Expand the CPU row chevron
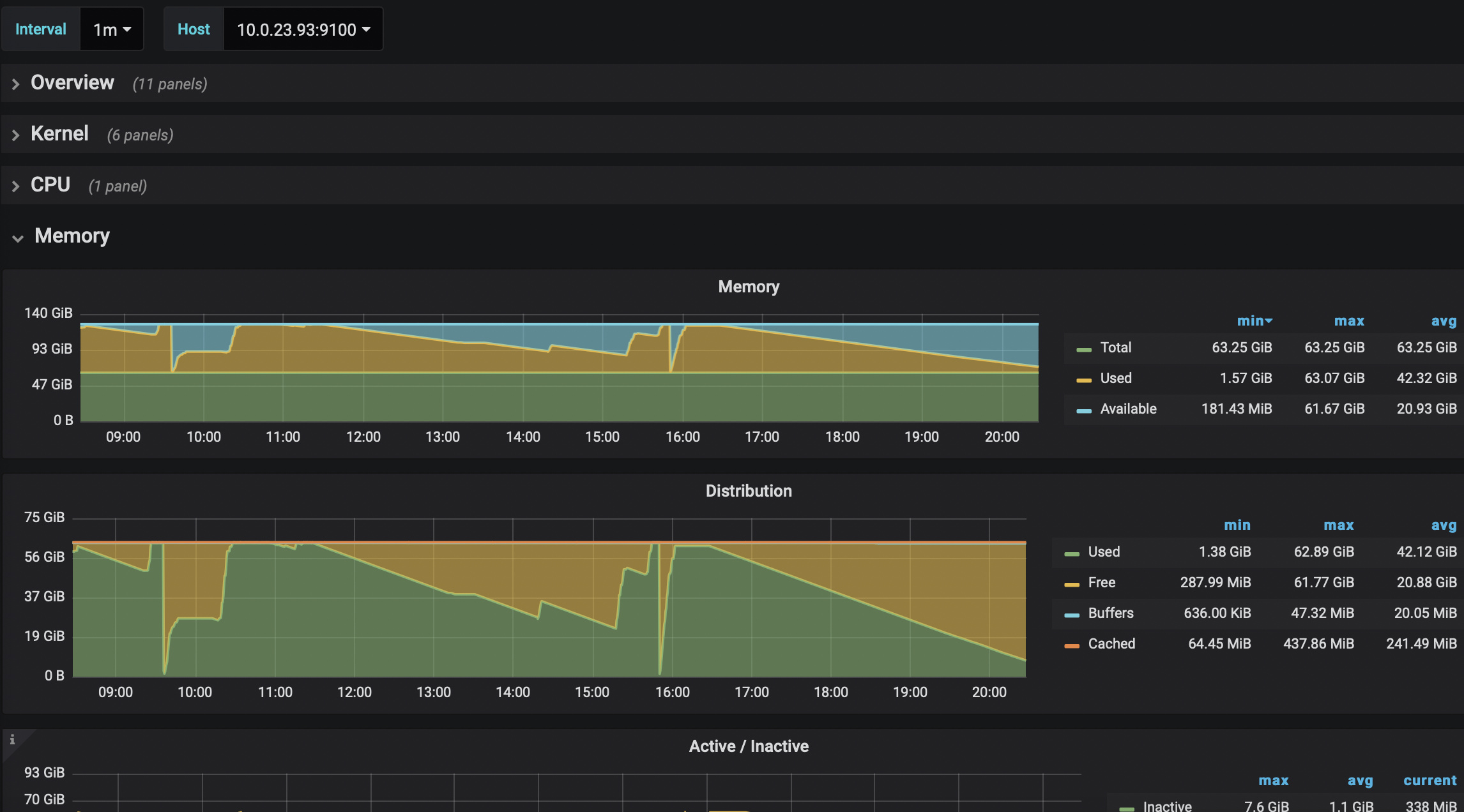 [16, 186]
